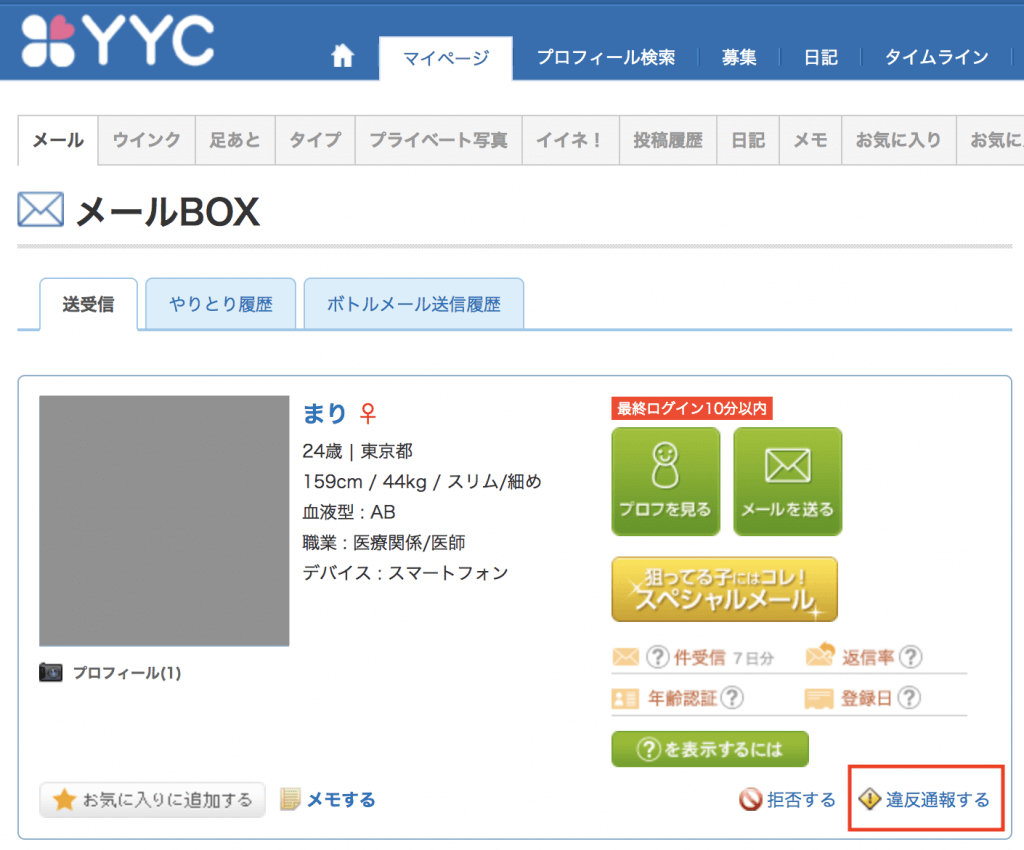Click the home icon in the top navigation
The image size is (1024, 850).
click(343, 58)
